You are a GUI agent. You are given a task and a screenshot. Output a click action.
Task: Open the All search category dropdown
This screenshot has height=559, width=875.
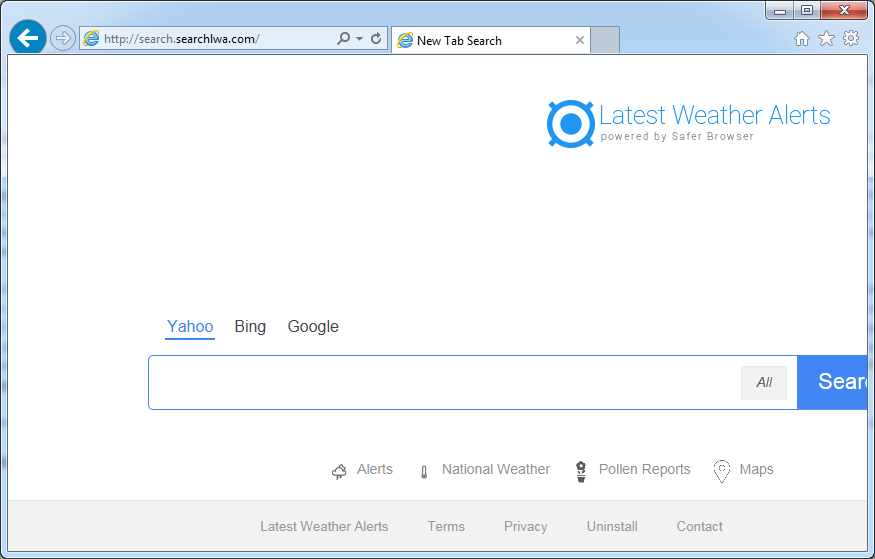pos(764,383)
